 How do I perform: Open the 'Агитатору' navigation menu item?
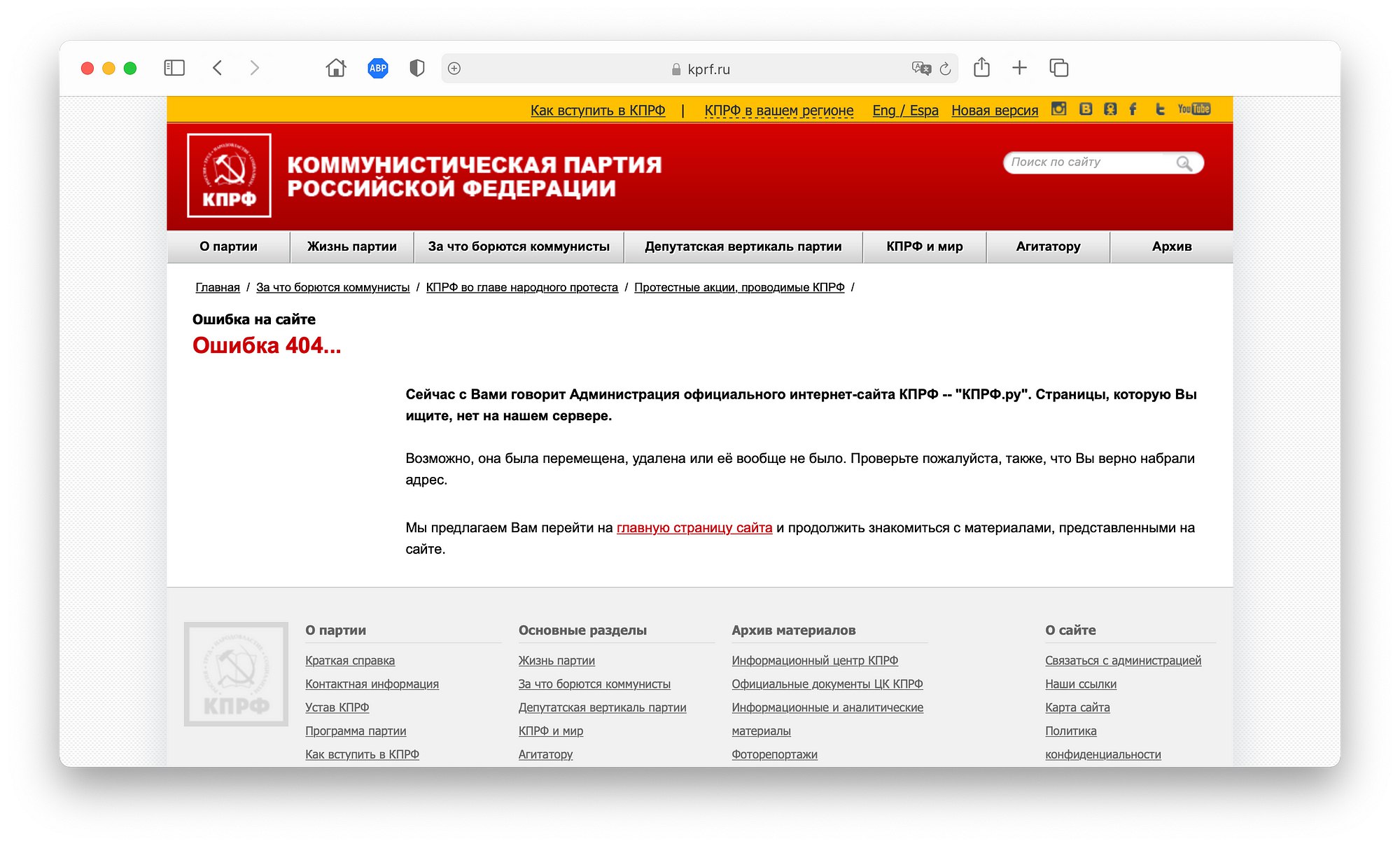(1048, 247)
